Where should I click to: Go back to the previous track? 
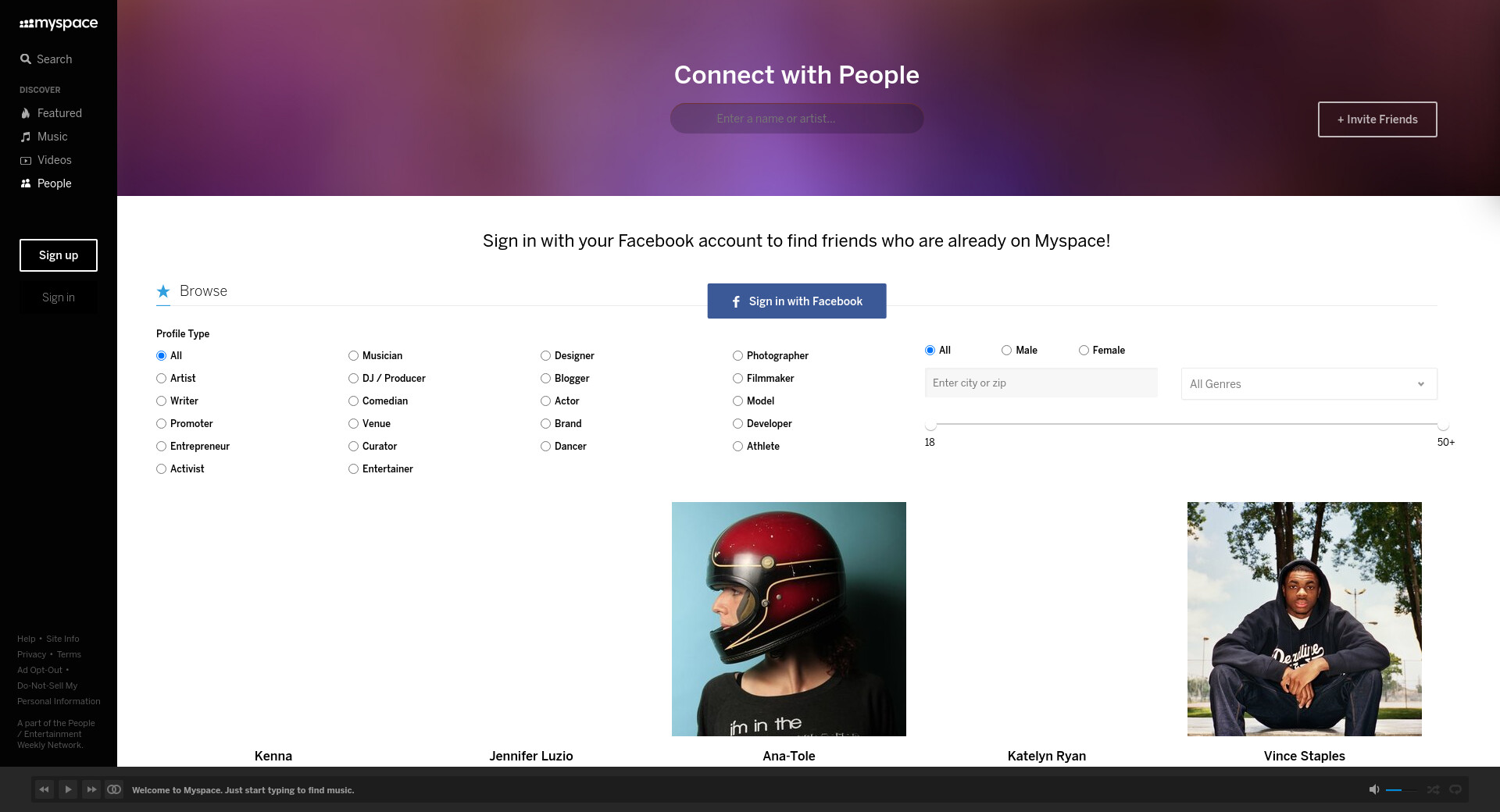click(x=44, y=789)
